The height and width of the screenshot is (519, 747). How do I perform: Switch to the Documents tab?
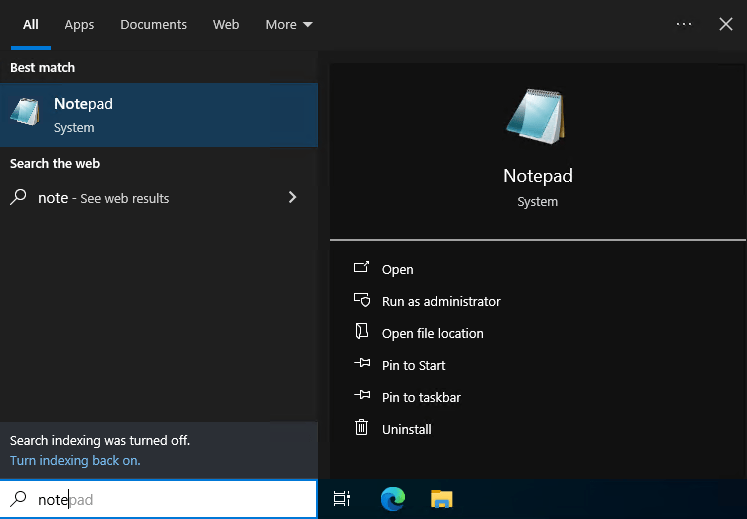pyautogui.click(x=153, y=24)
